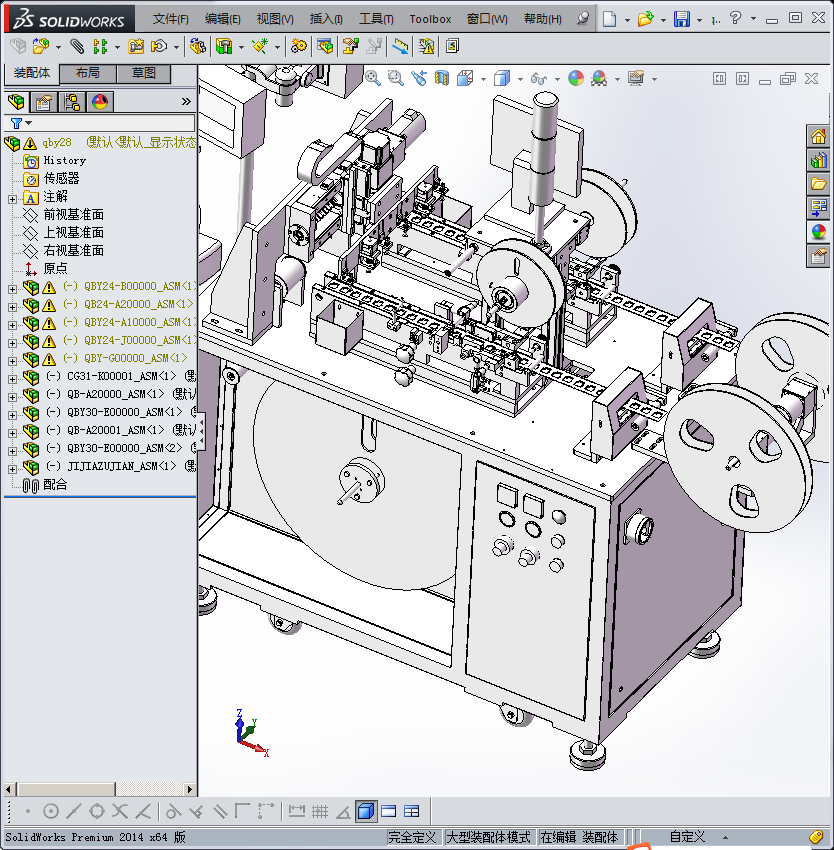Image resolution: width=834 pixels, height=850 pixels.
Task: Toggle the hide/show items glasses icon
Action: [x=538, y=78]
